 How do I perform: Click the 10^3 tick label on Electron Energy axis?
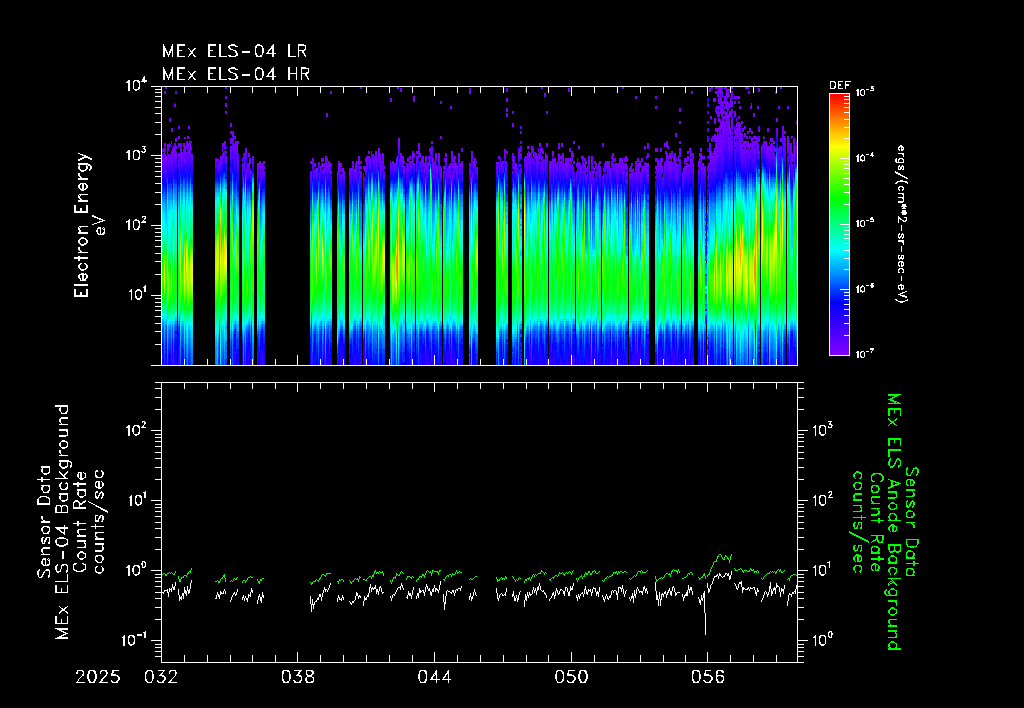click(x=137, y=156)
